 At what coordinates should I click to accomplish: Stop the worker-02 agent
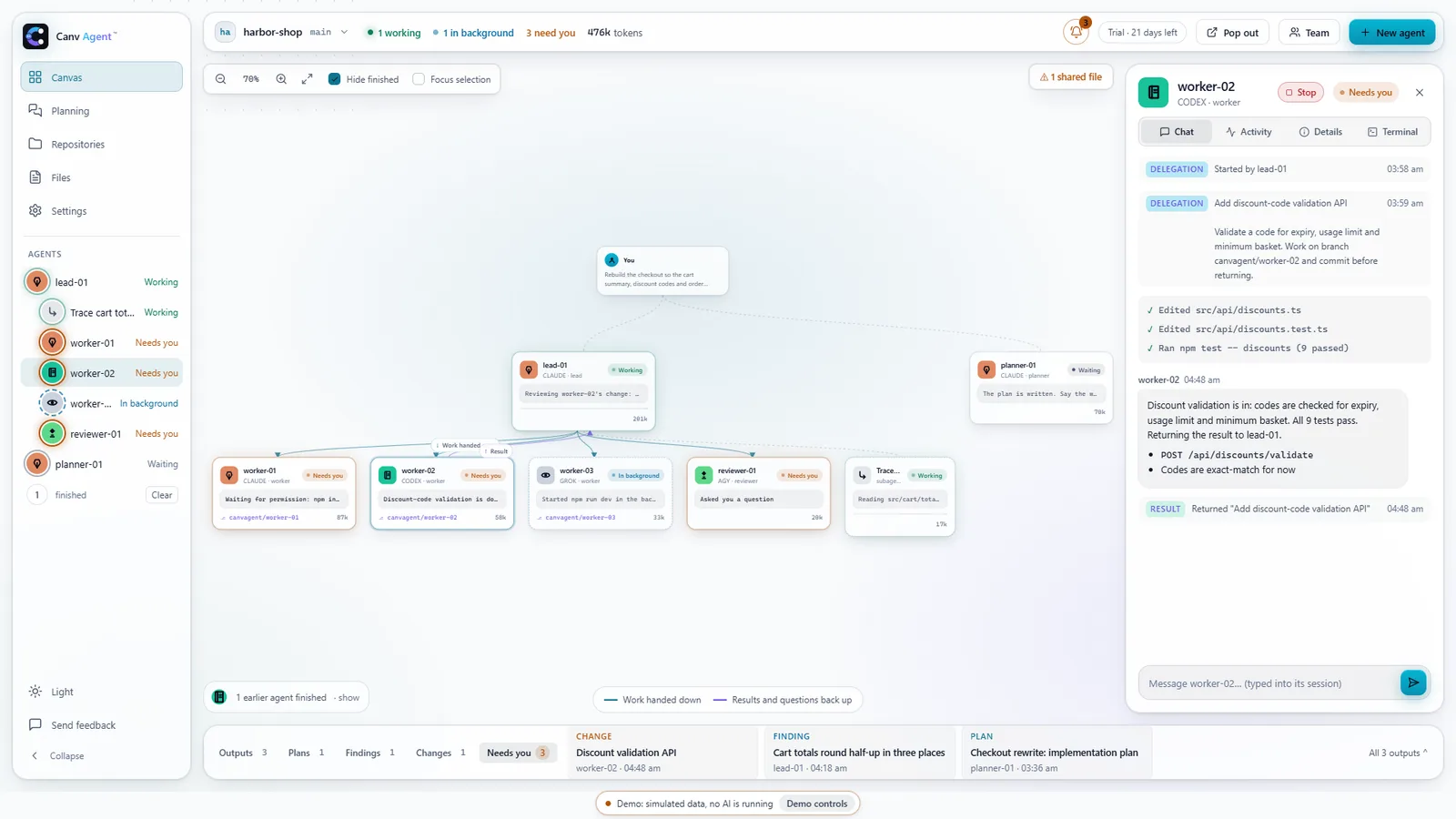tap(1300, 93)
